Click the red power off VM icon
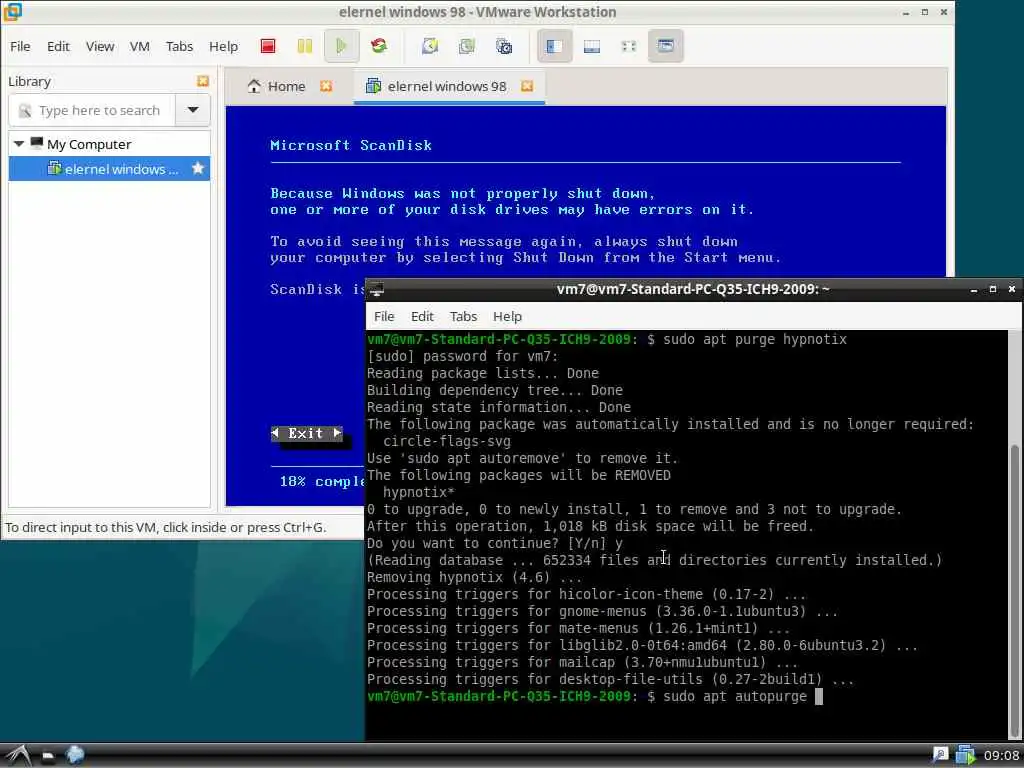Viewport: 1024px width, 768px height. [268, 46]
